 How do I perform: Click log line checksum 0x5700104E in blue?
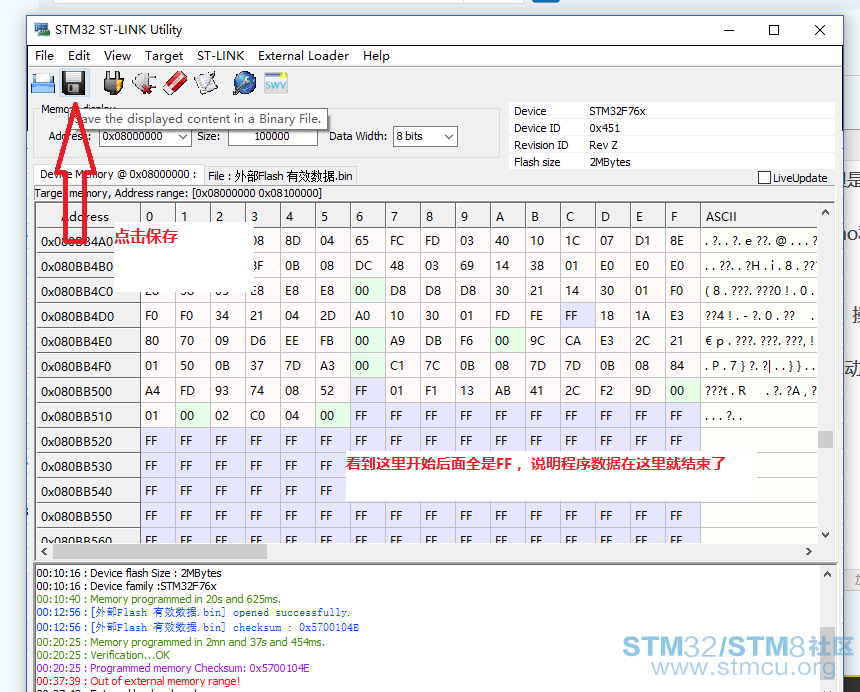[198, 627]
